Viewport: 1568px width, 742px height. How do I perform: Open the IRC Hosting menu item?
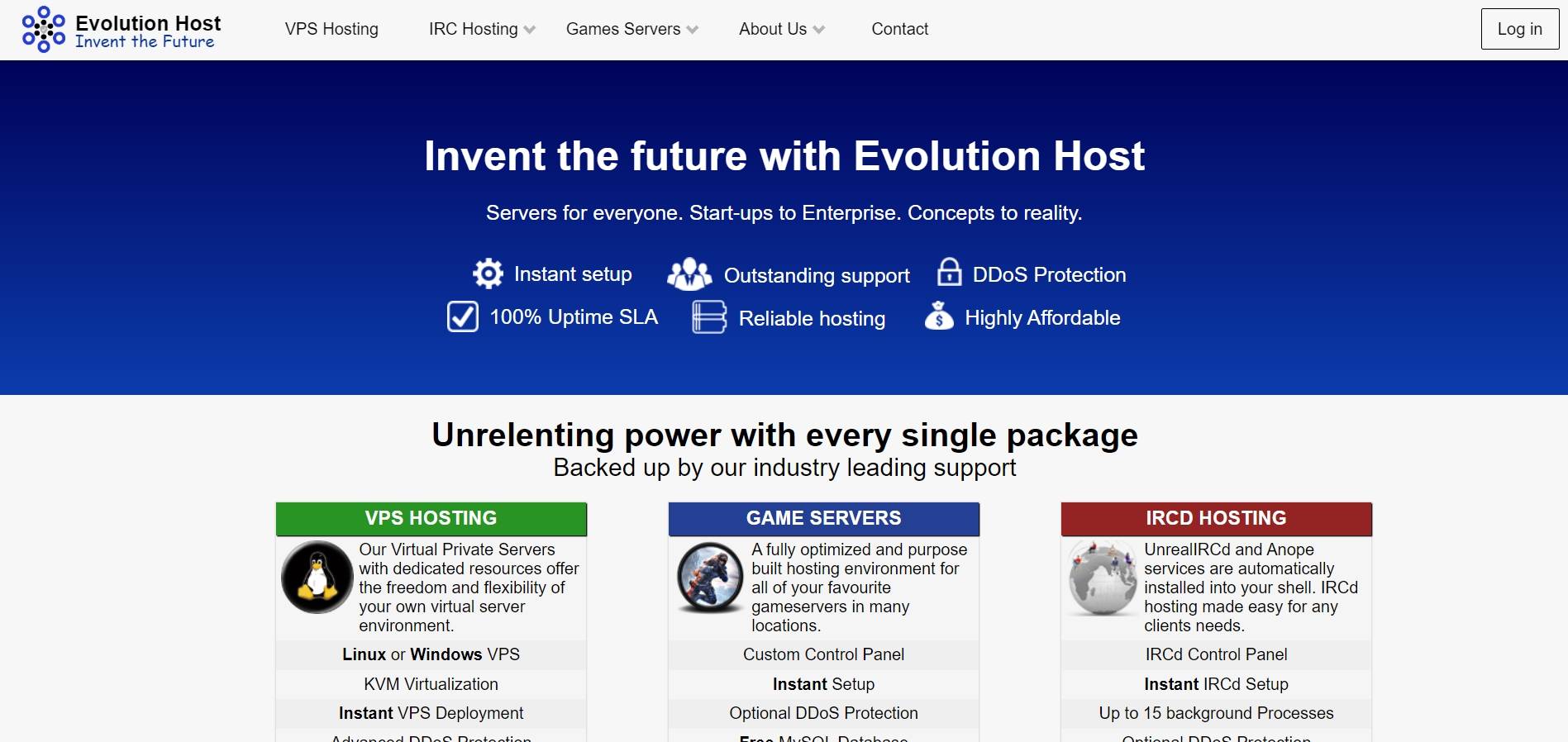tap(473, 29)
